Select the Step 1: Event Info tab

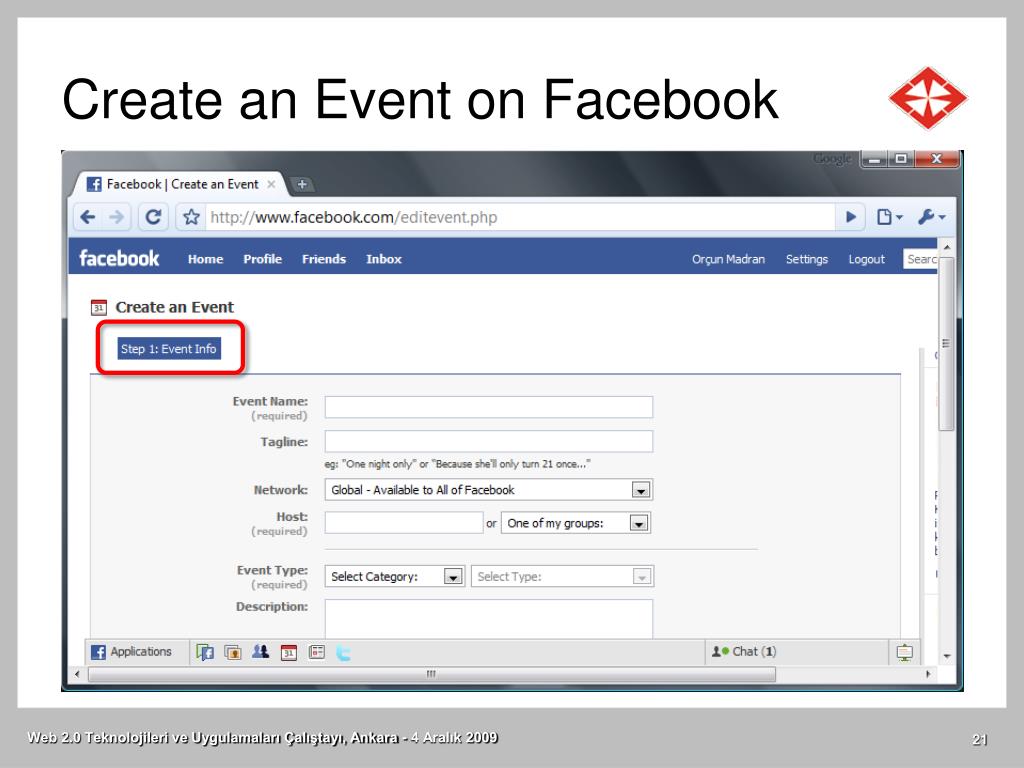tap(168, 349)
